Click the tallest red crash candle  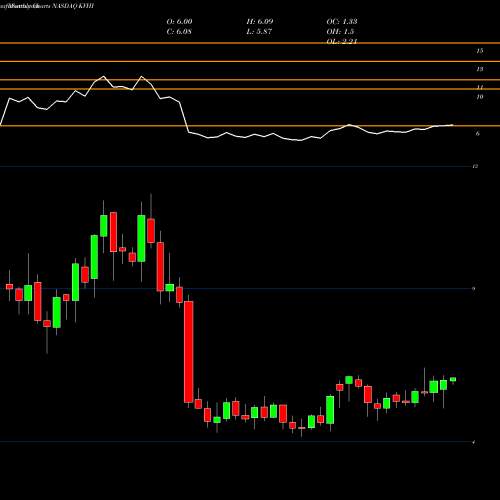coord(189,352)
